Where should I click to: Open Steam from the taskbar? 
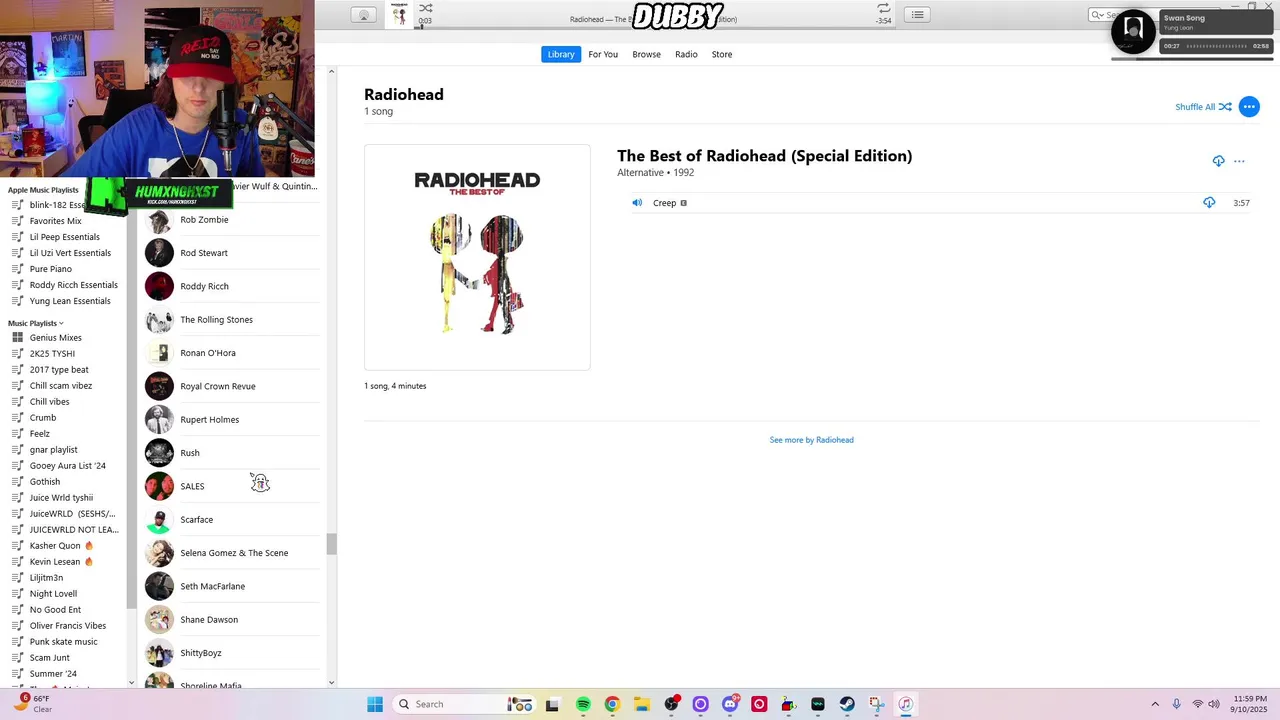point(847,704)
